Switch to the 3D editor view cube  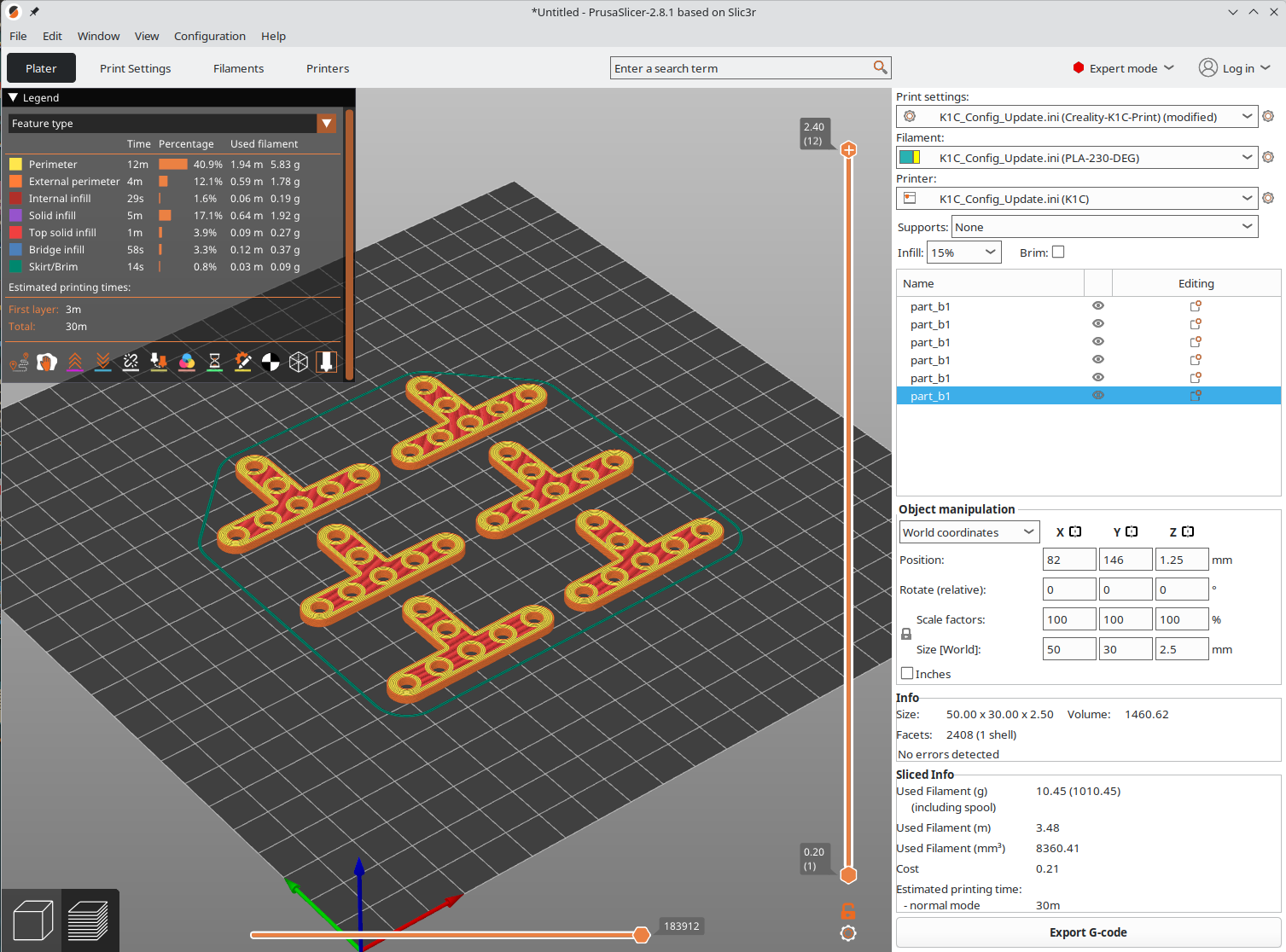coord(33,920)
